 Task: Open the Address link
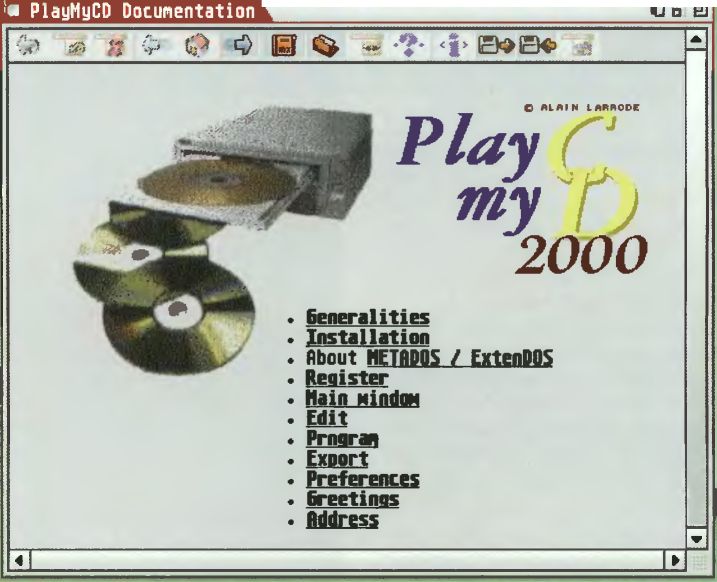tap(342, 519)
